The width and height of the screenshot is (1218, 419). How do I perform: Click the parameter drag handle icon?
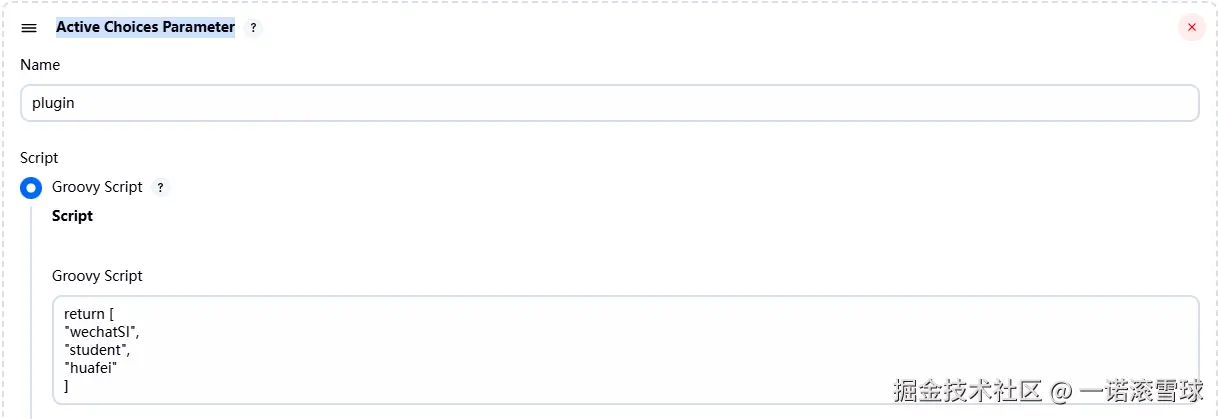tap(29, 28)
